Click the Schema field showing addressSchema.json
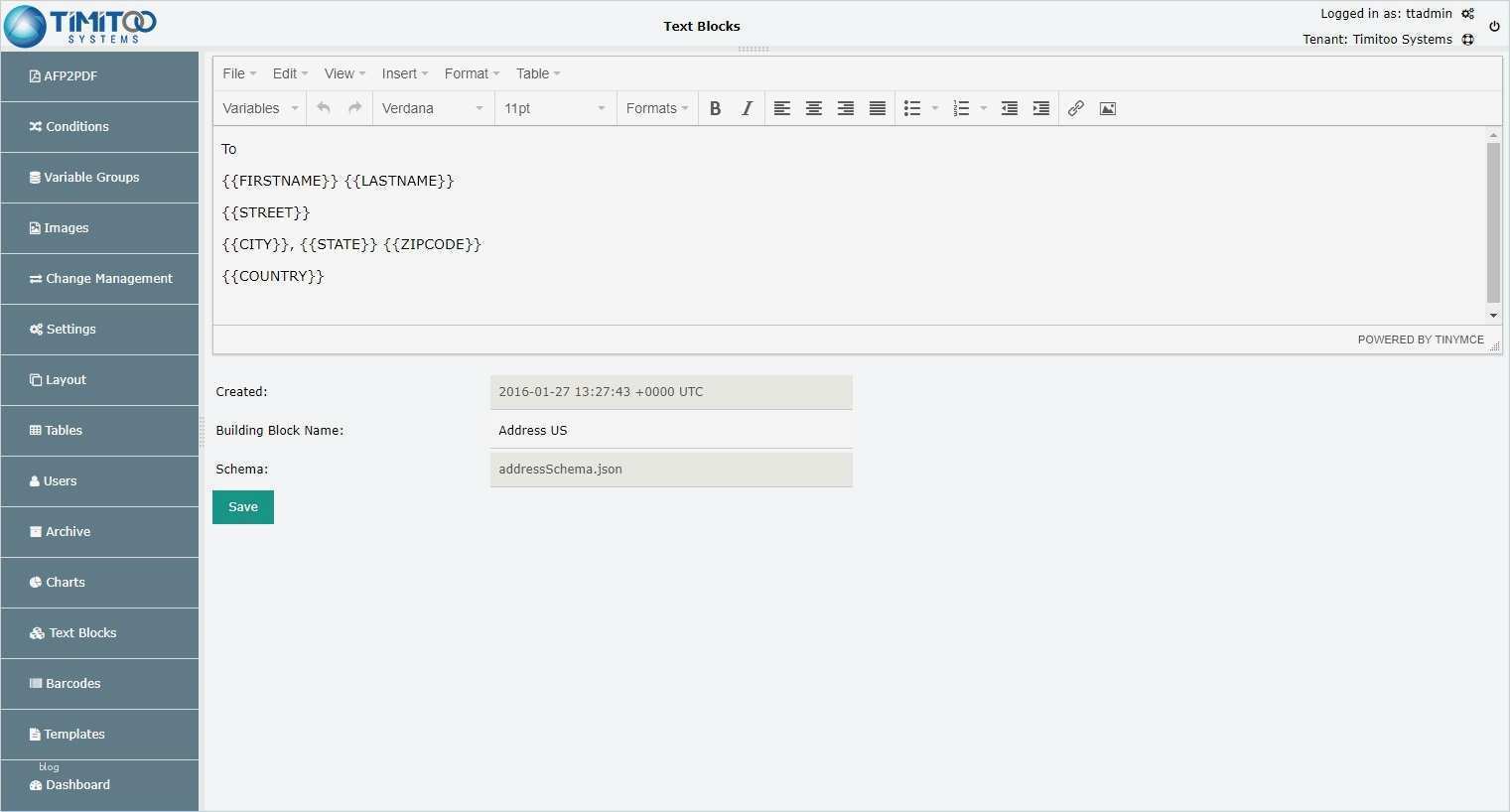 tap(671, 470)
